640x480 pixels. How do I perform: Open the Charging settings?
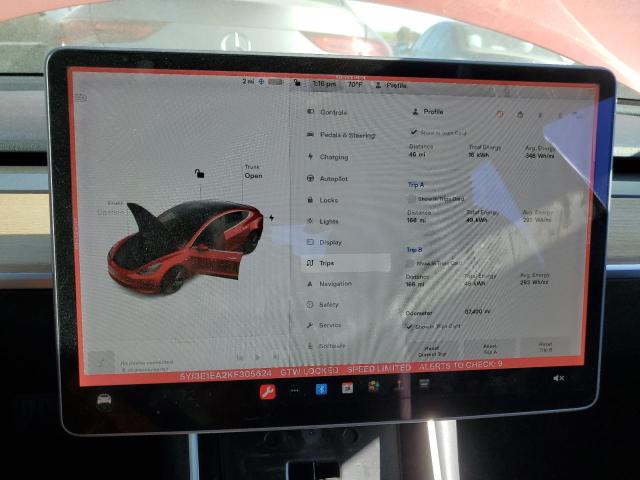point(329,157)
